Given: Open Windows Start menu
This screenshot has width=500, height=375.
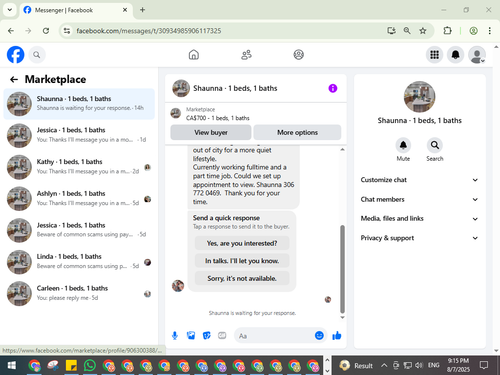Looking at the screenshot, I should [x=12, y=366].
